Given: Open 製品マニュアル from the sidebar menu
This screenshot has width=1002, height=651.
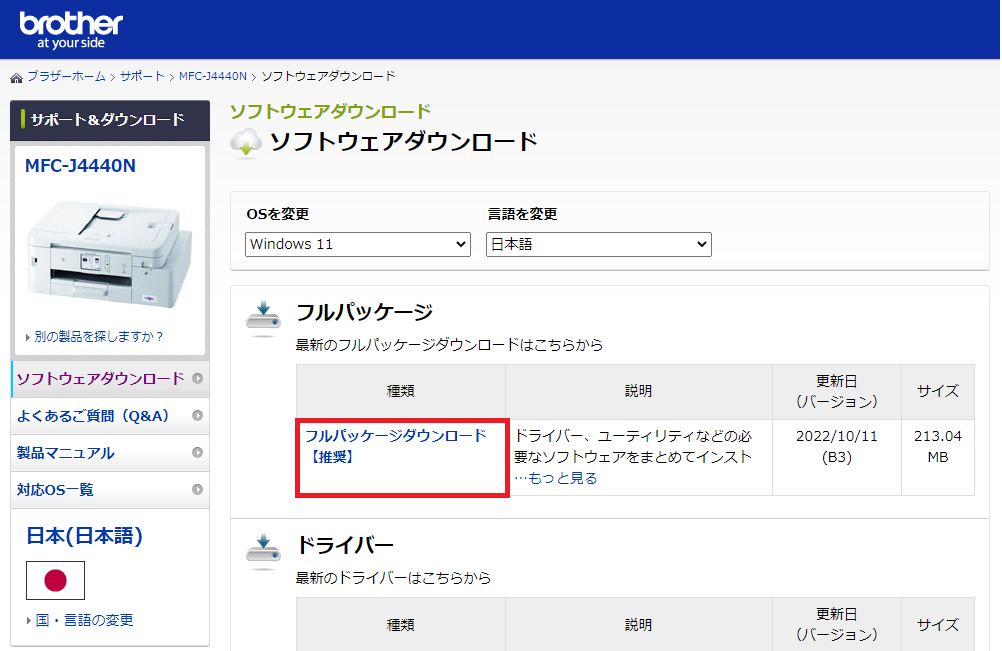Looking at the screenshot, I should coord(66,453).
